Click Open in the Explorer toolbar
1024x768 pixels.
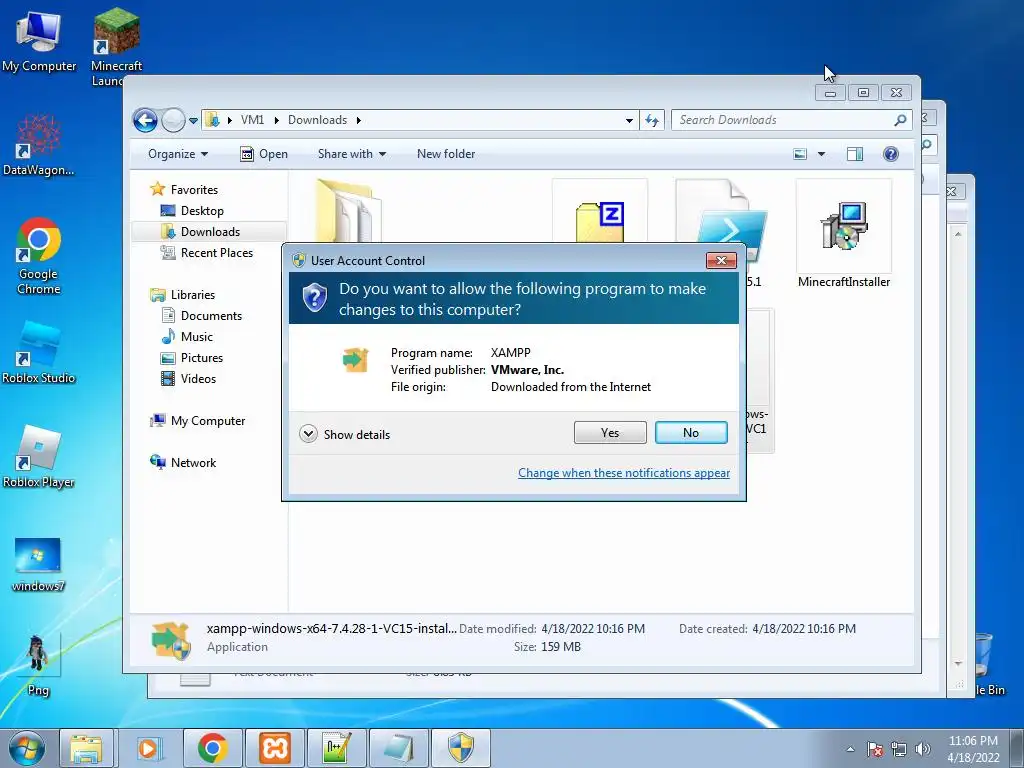click(x=264, y=154)
